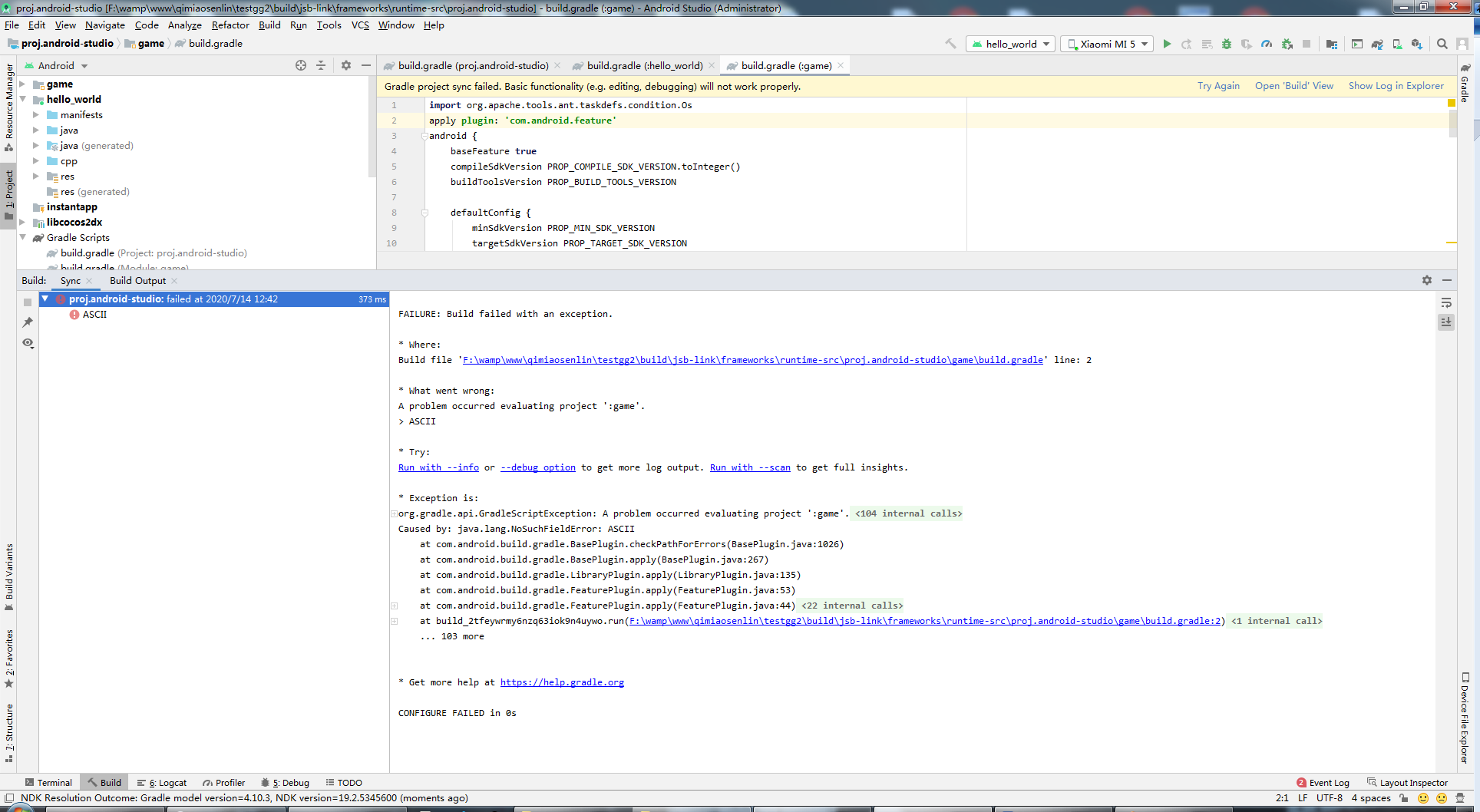The image size is (1480, 812).
Task: Click the eye view options icon in Build
Action: point(28,343)
